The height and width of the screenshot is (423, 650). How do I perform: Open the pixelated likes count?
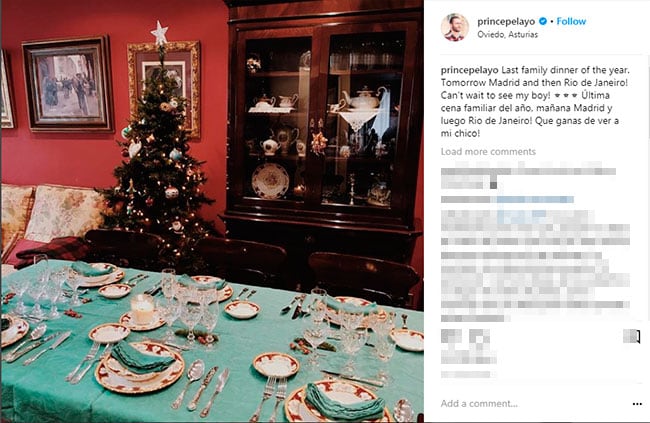(x=468, y=359)
